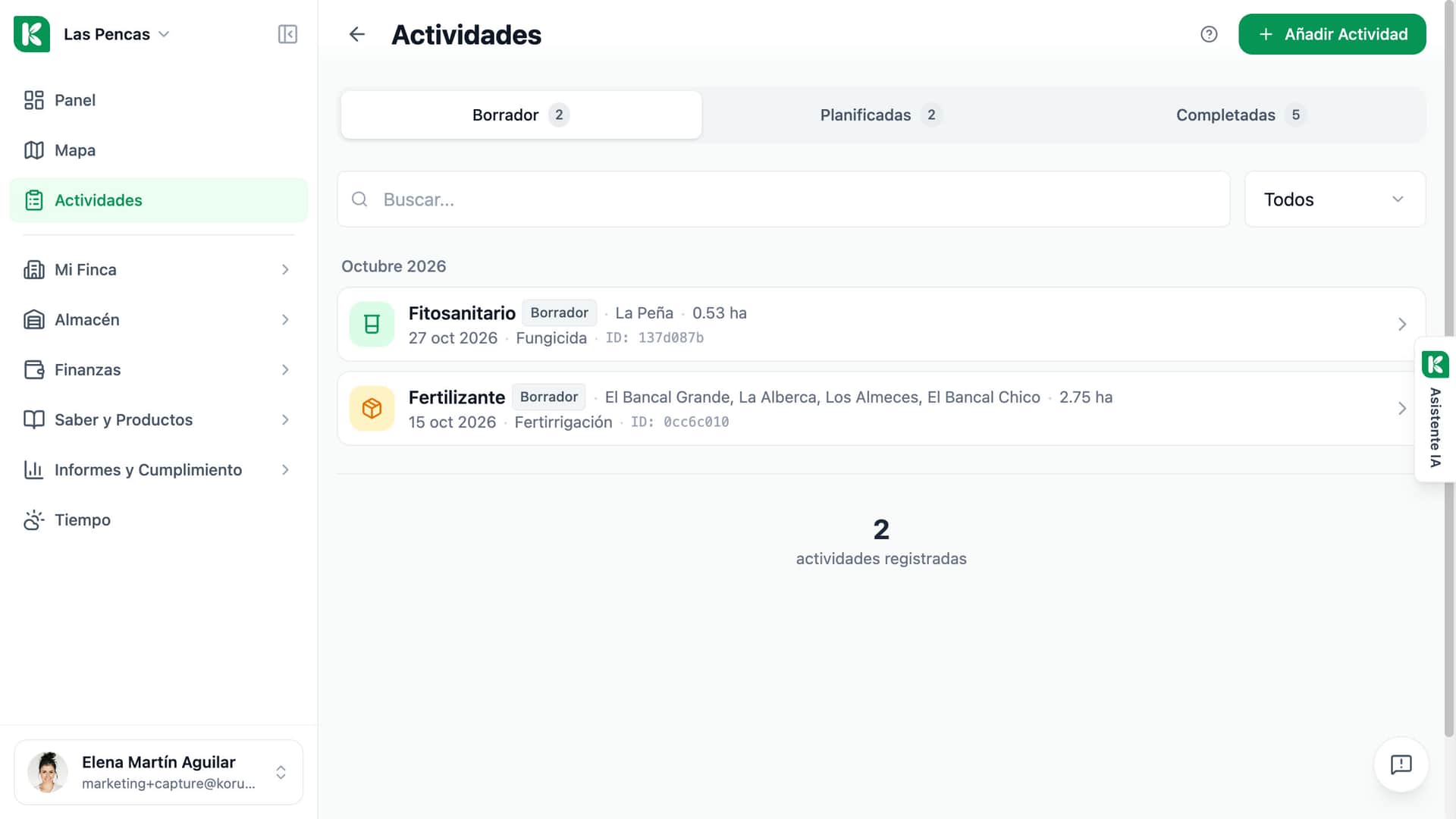Click the Finanzas wallet icon

pyautogui.click(x=34, y=370)
